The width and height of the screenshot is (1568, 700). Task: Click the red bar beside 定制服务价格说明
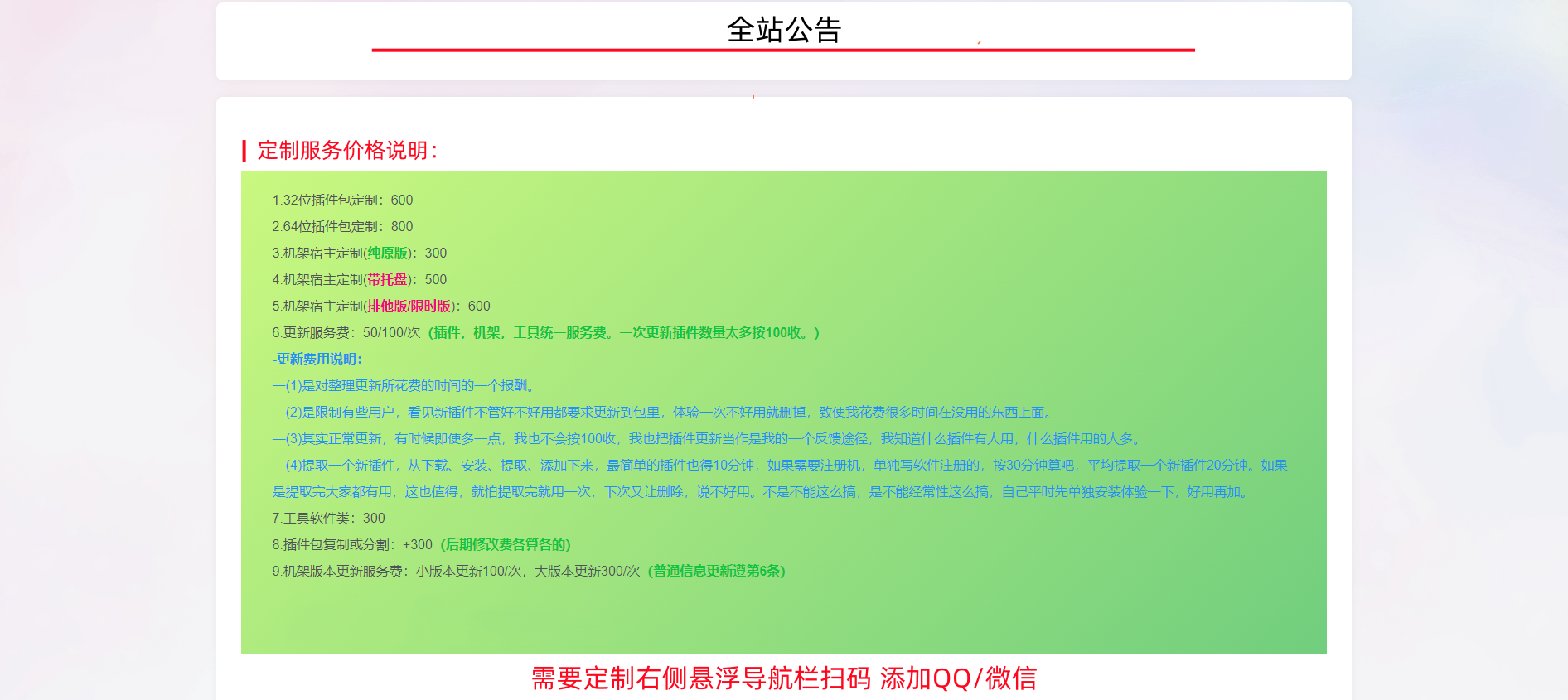[244, 151]
